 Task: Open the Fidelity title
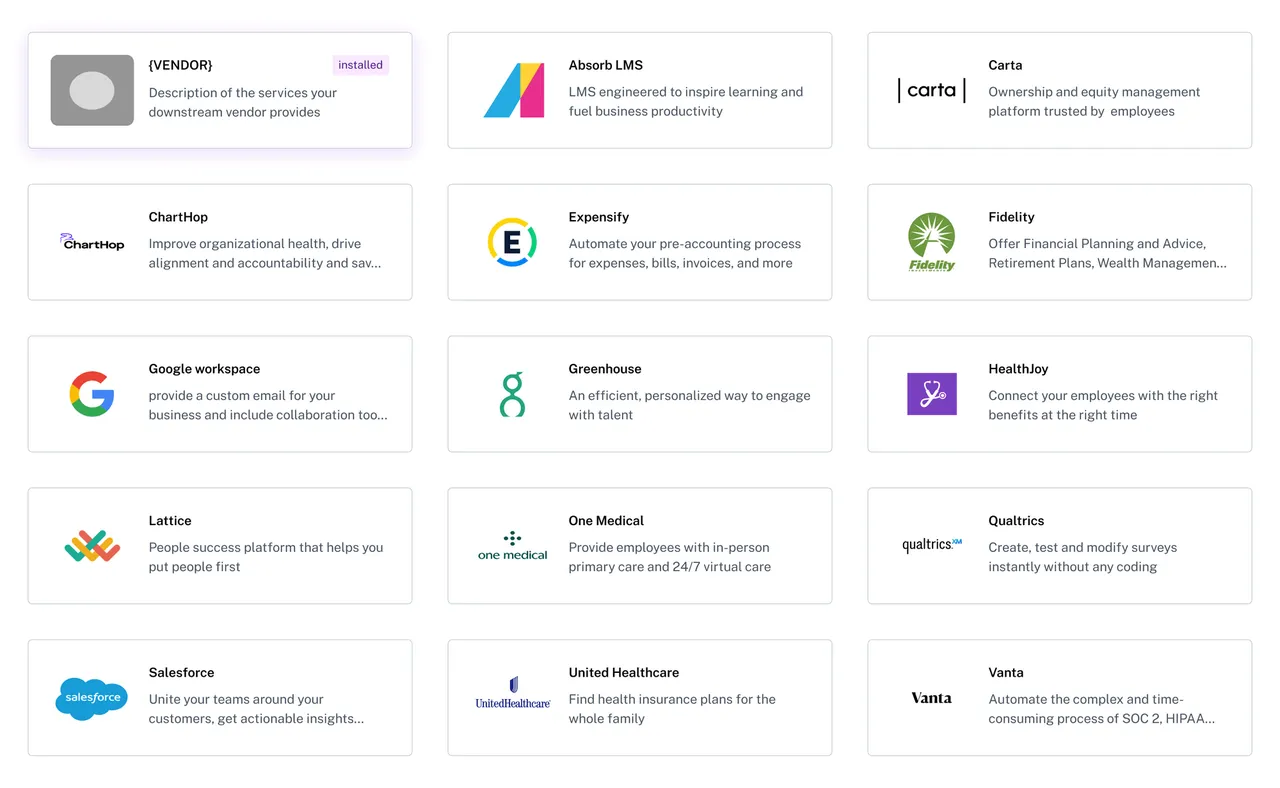point(1011,217)
